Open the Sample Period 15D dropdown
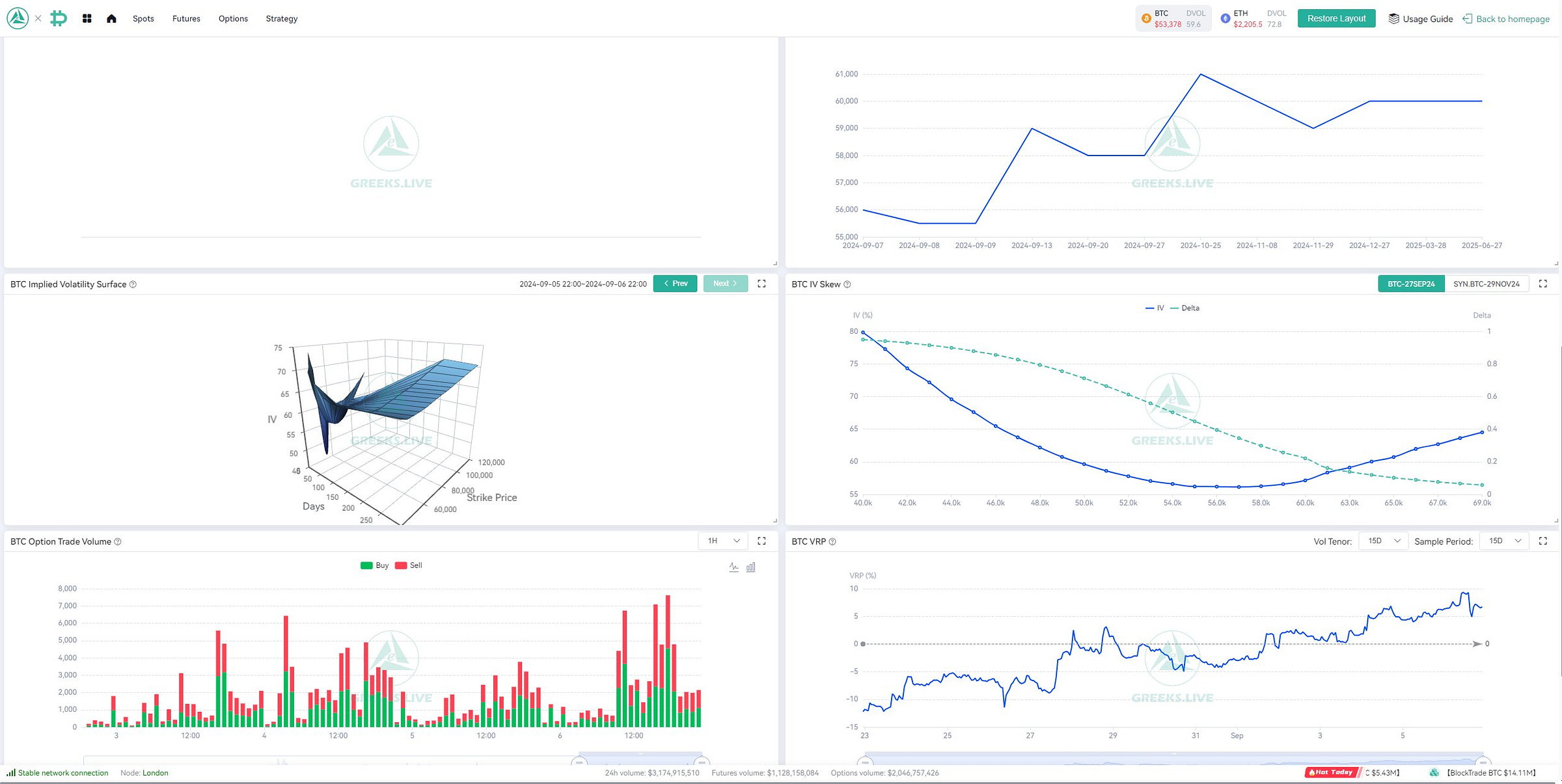 (1504, 541)
